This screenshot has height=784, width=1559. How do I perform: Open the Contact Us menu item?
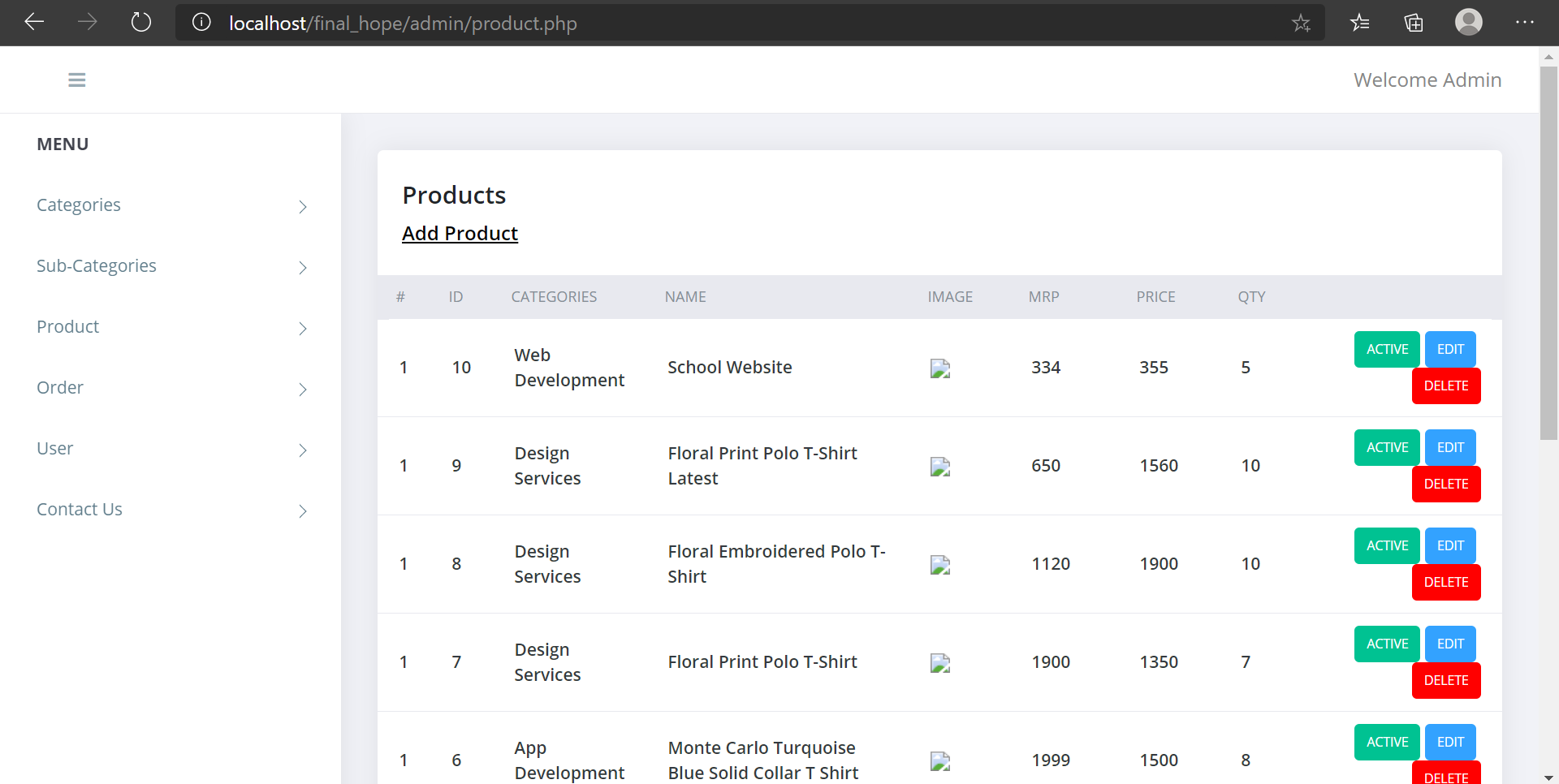click(x=79, y=509)
